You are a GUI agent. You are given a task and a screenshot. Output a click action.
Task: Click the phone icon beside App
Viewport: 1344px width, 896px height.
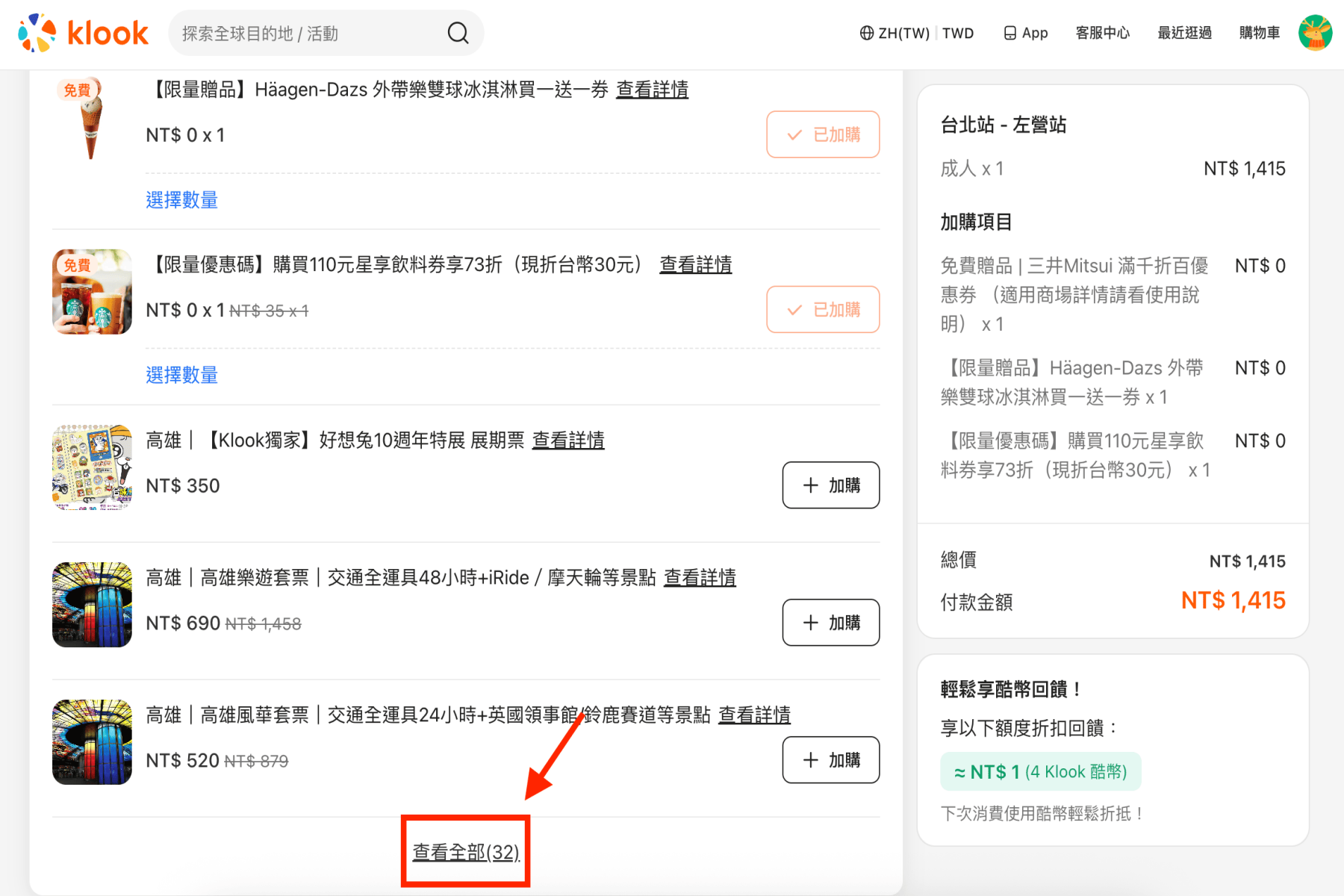1010,33
